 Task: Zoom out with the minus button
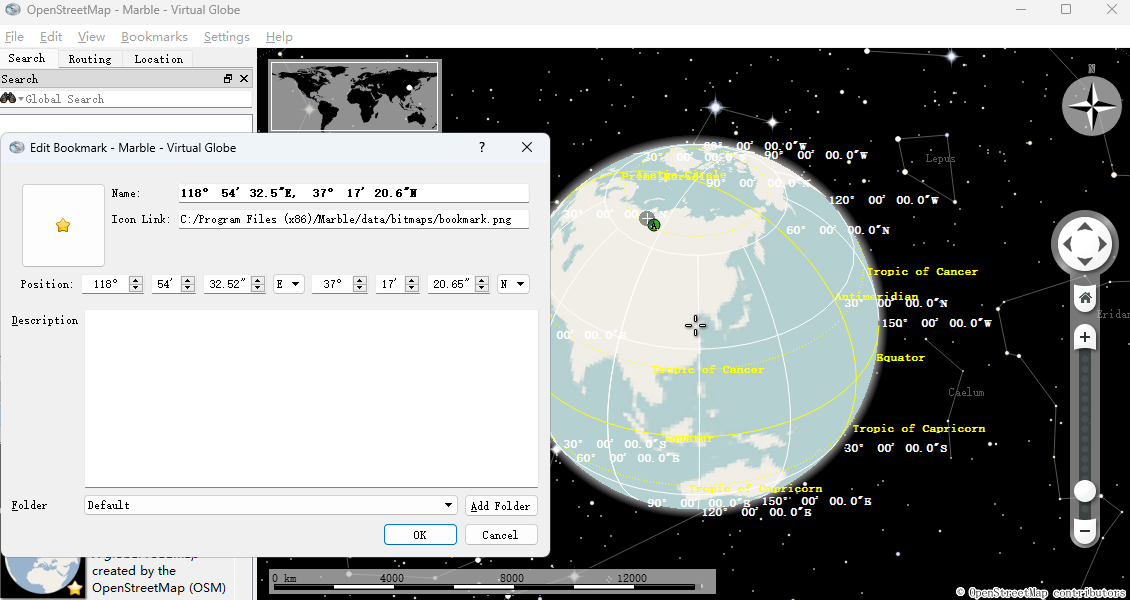(1085, 529)
